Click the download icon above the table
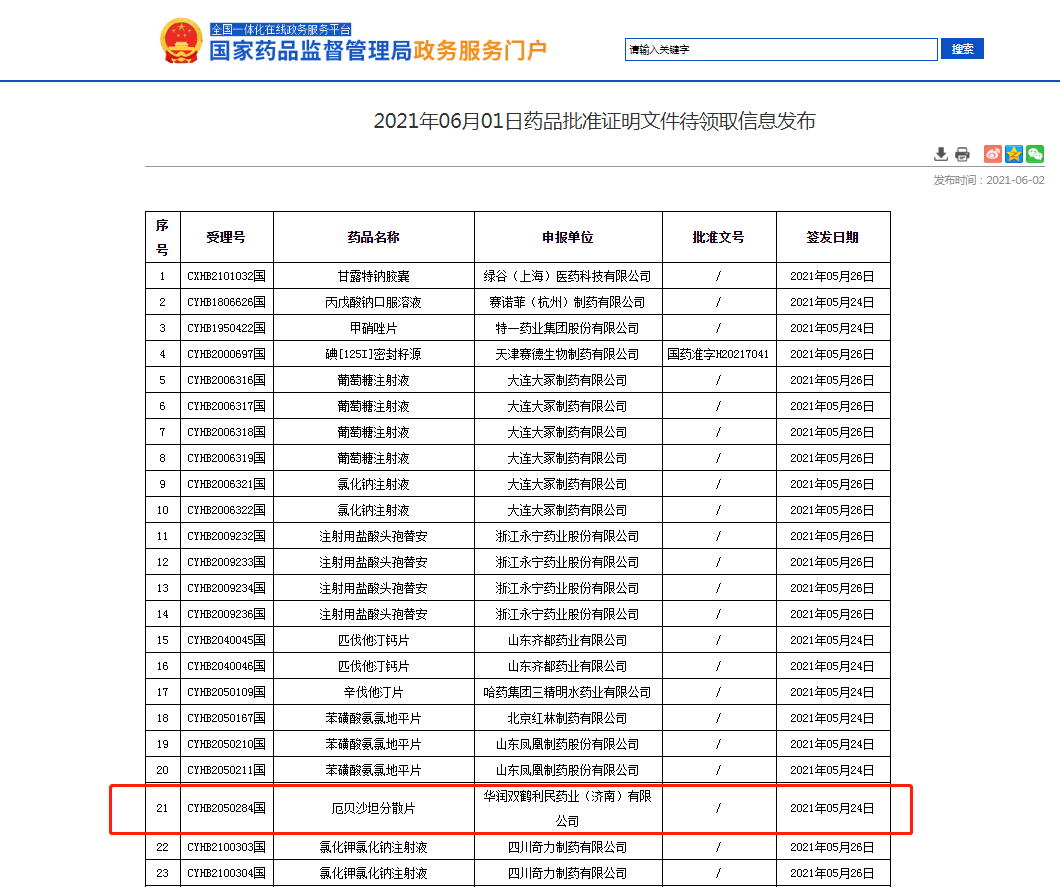 point(941,154)
